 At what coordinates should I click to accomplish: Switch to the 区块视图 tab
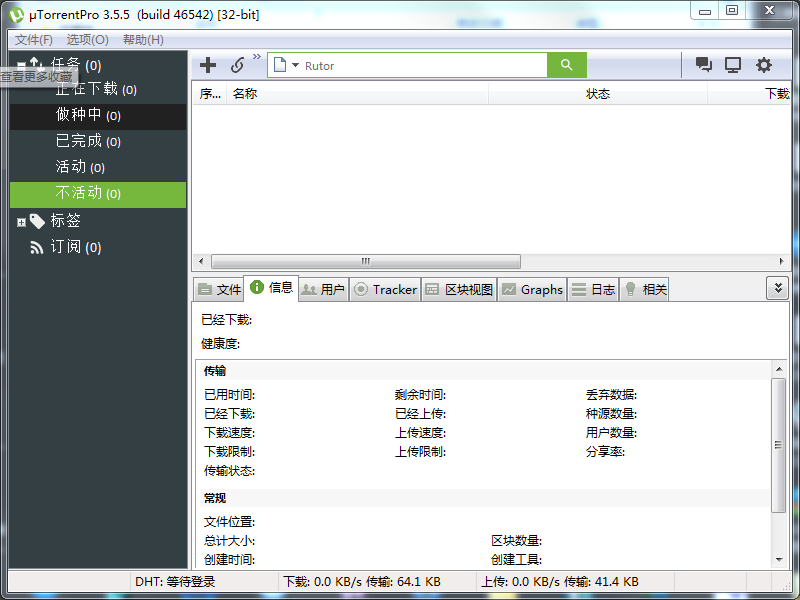coord(459,290)
